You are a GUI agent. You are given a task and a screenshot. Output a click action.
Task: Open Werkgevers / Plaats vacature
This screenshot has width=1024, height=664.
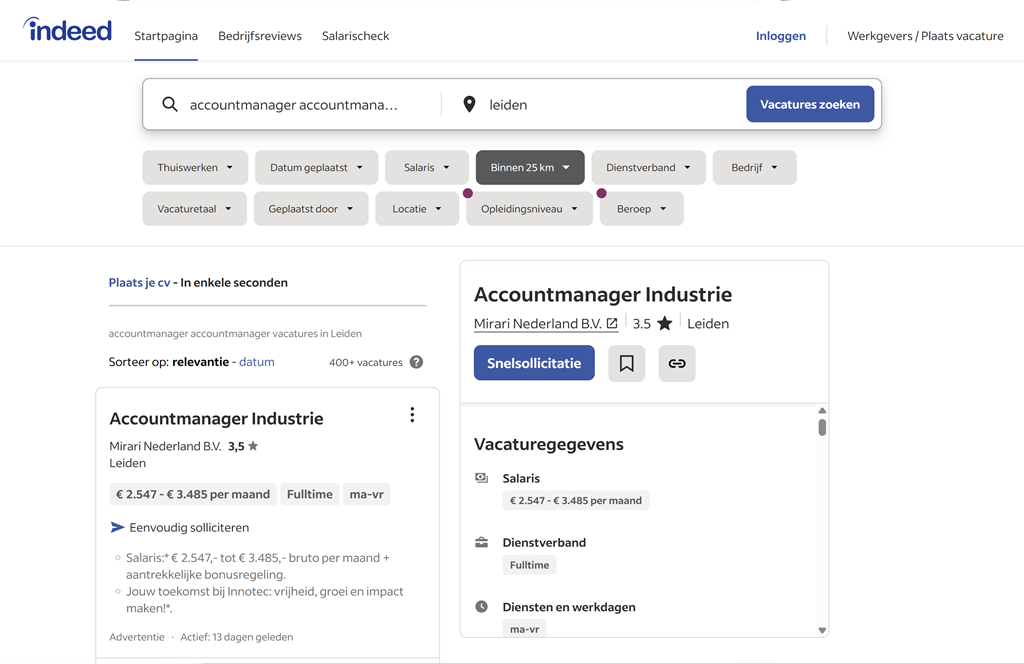[925, 36]
